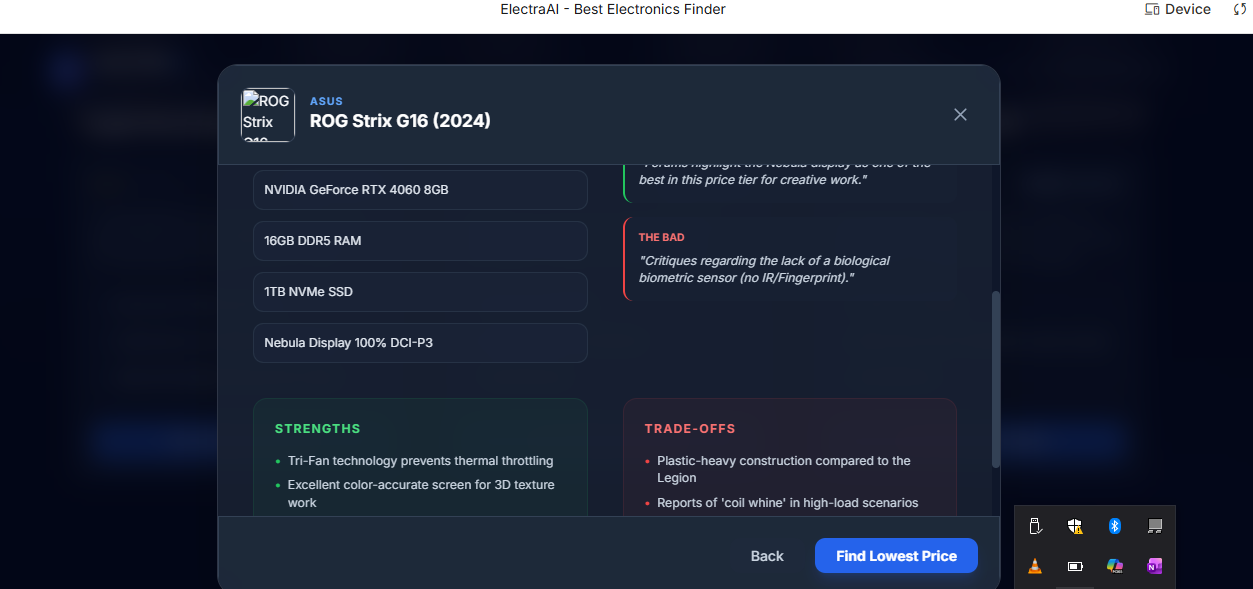Click the biometric sensor critique quote

[764, 269]
